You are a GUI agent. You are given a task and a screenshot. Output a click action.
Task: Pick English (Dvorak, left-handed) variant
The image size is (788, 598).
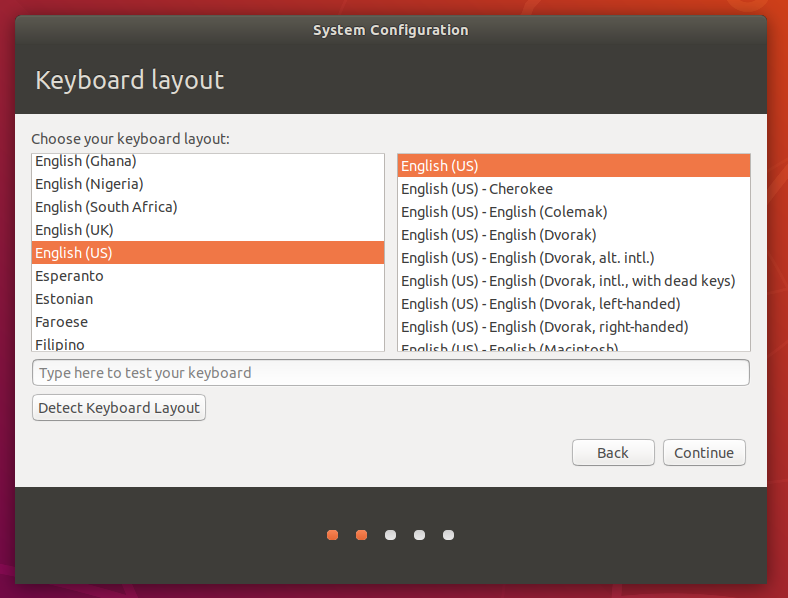pos(540,304)
